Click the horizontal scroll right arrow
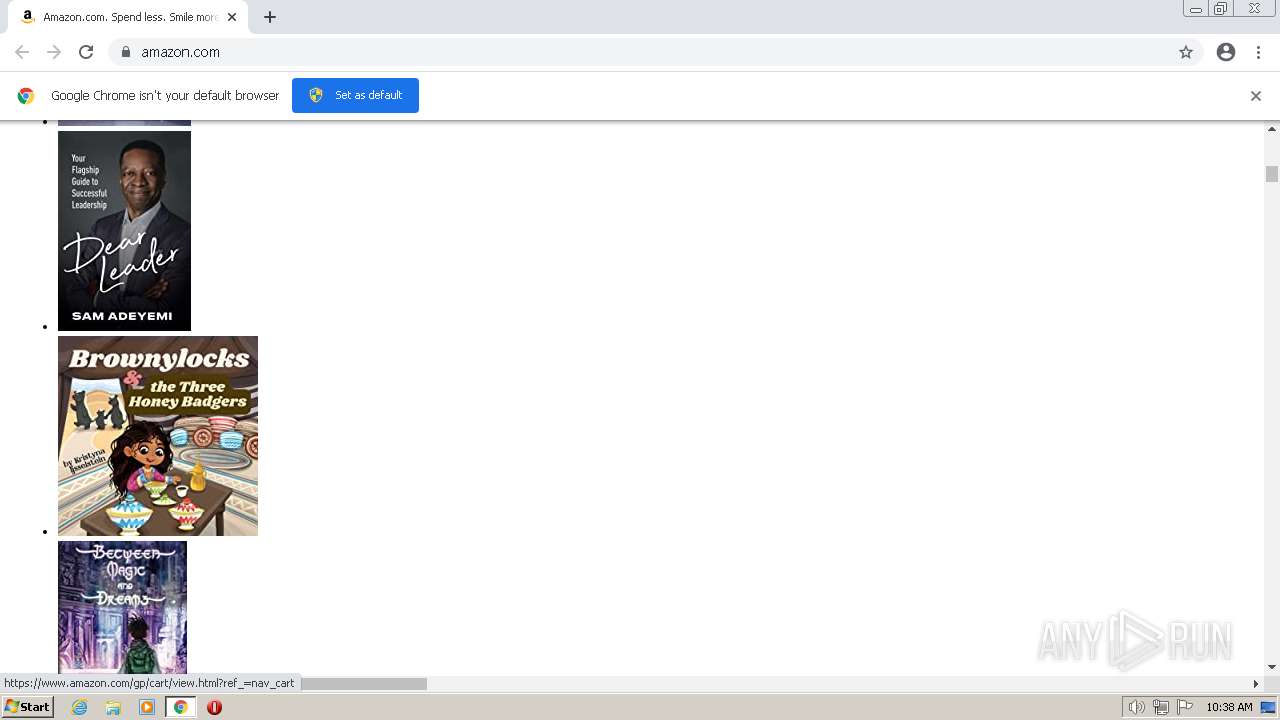This screenshot has height=720, width=1280. (x=1256, y=684)
